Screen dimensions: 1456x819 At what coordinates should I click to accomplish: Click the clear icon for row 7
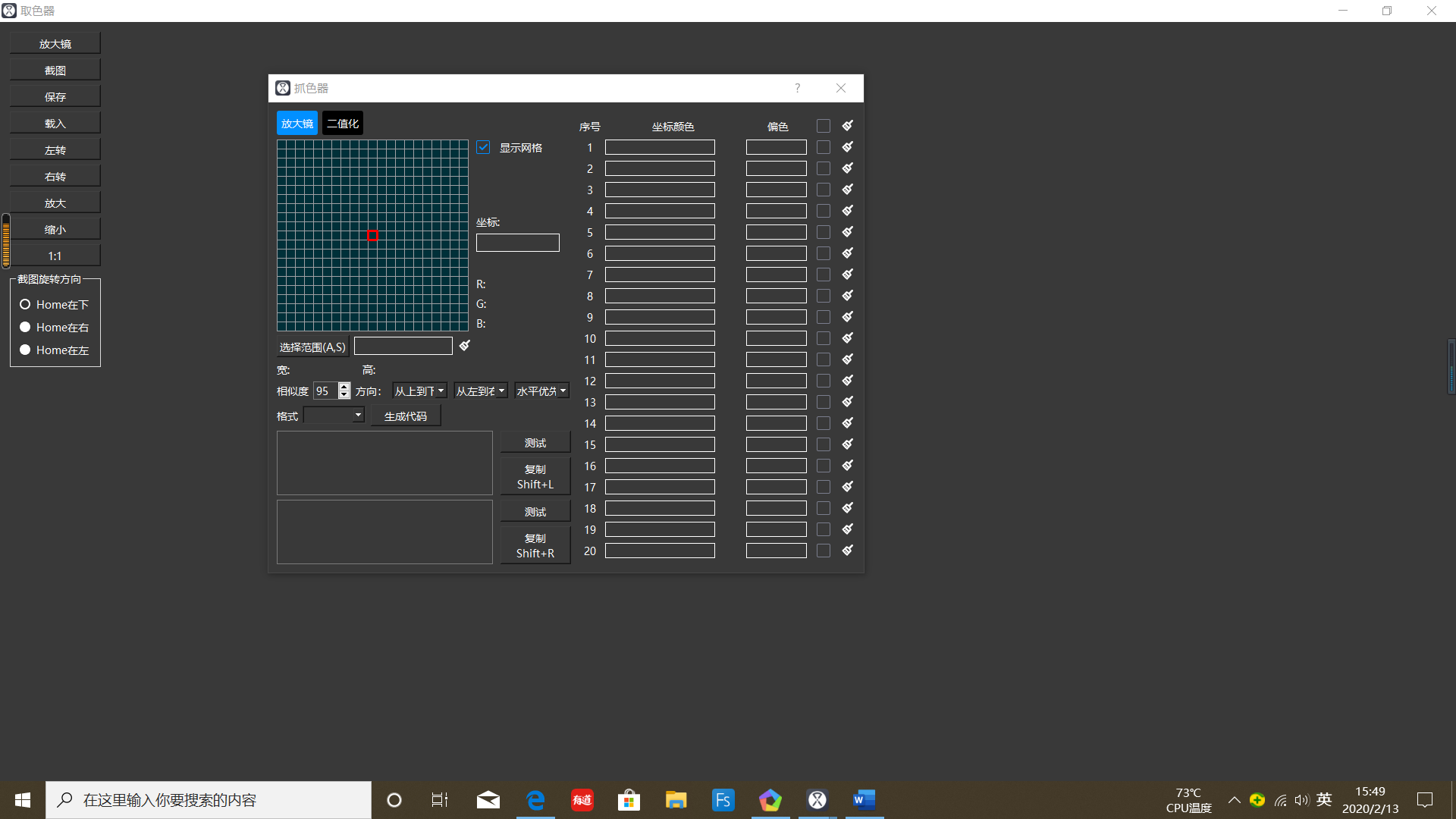[848, 274]
